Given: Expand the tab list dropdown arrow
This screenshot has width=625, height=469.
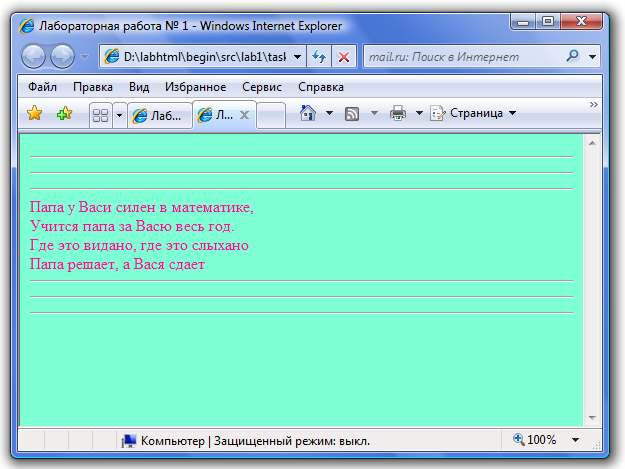Looking at the screenshot, I should tap(119, 116).
